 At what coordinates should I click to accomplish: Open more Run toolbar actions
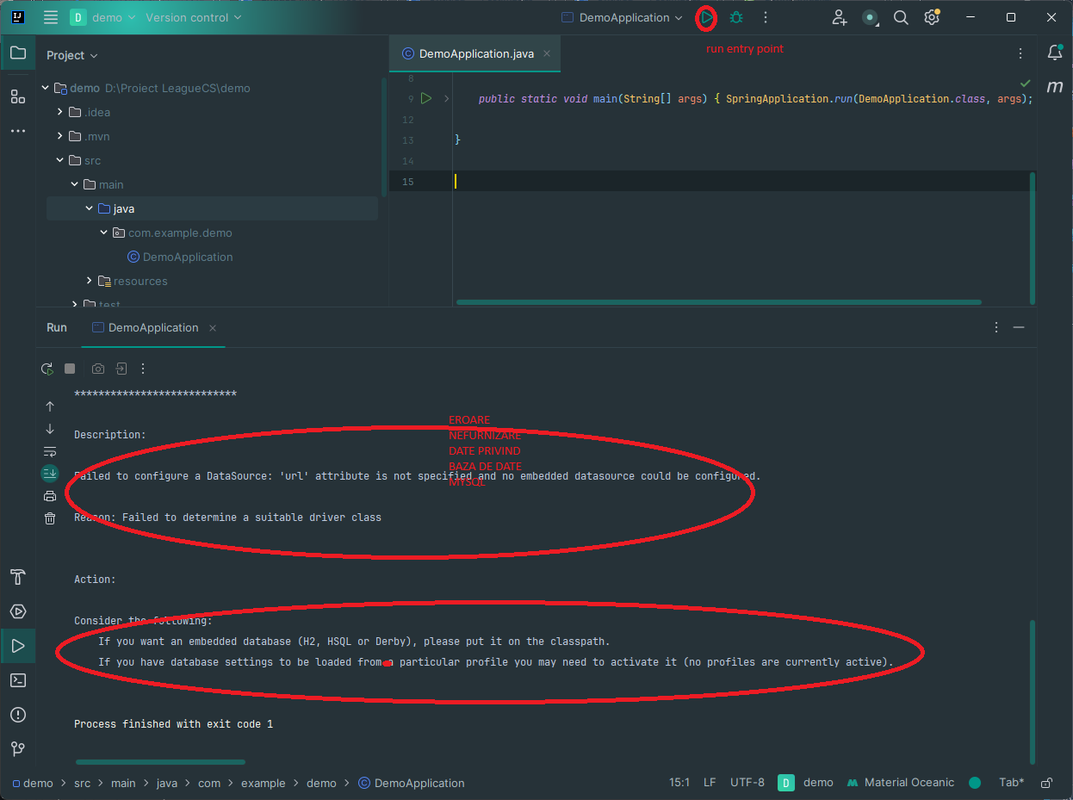143,369
